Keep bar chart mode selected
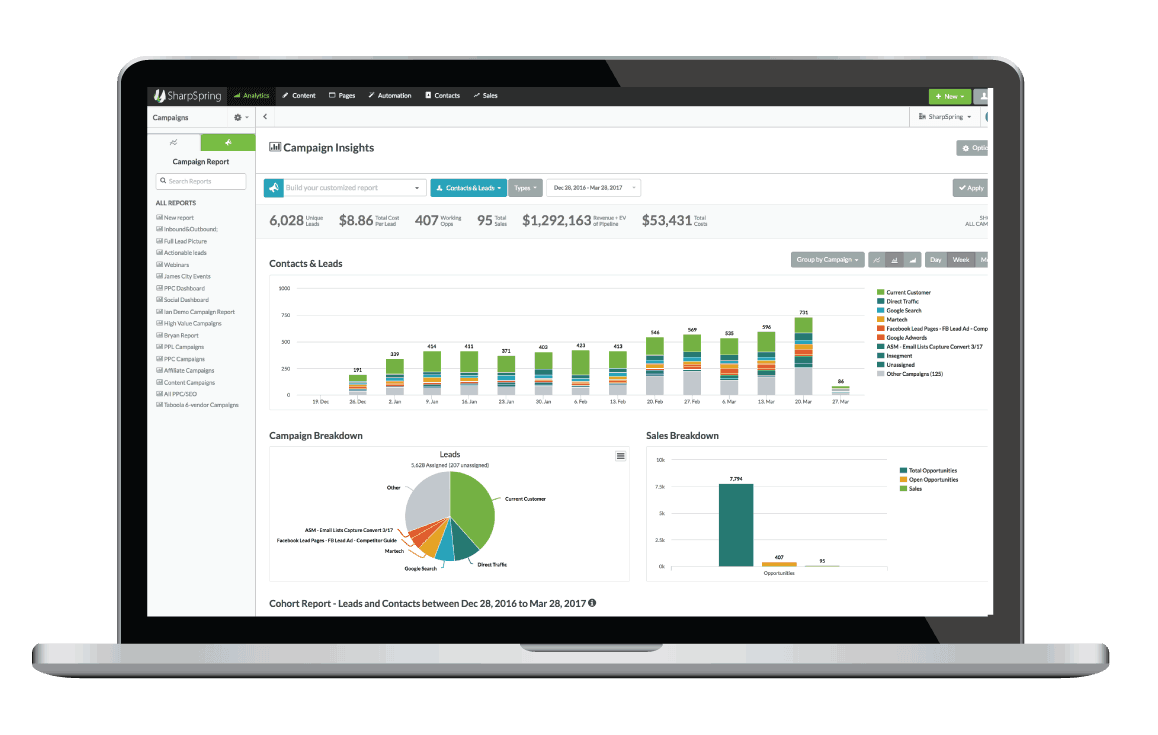1158x735 pixels. (894, 259)
